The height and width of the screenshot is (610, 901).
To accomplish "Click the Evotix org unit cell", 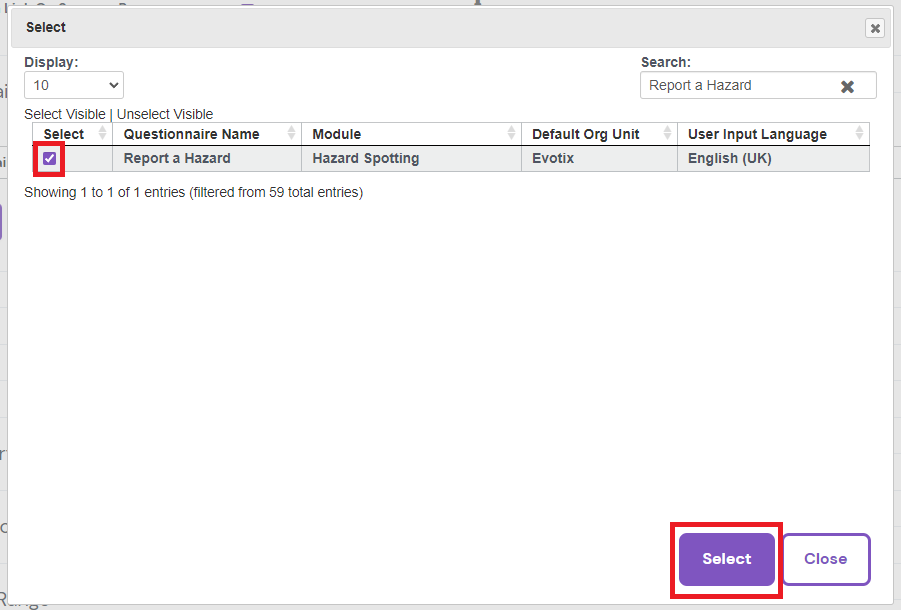I will point(553,158).
